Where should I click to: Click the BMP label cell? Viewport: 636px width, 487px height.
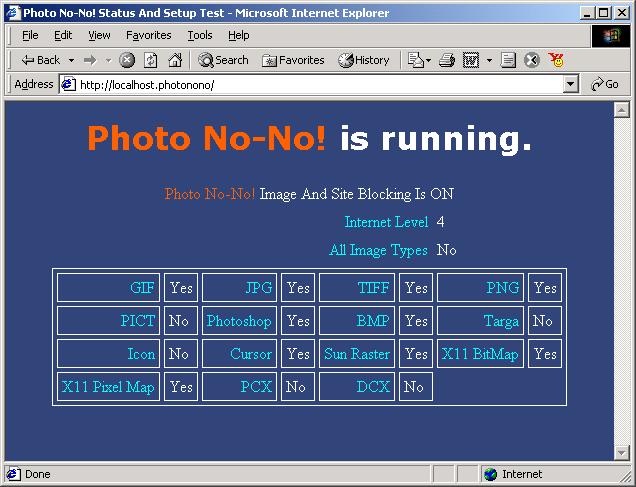[357, 321]
